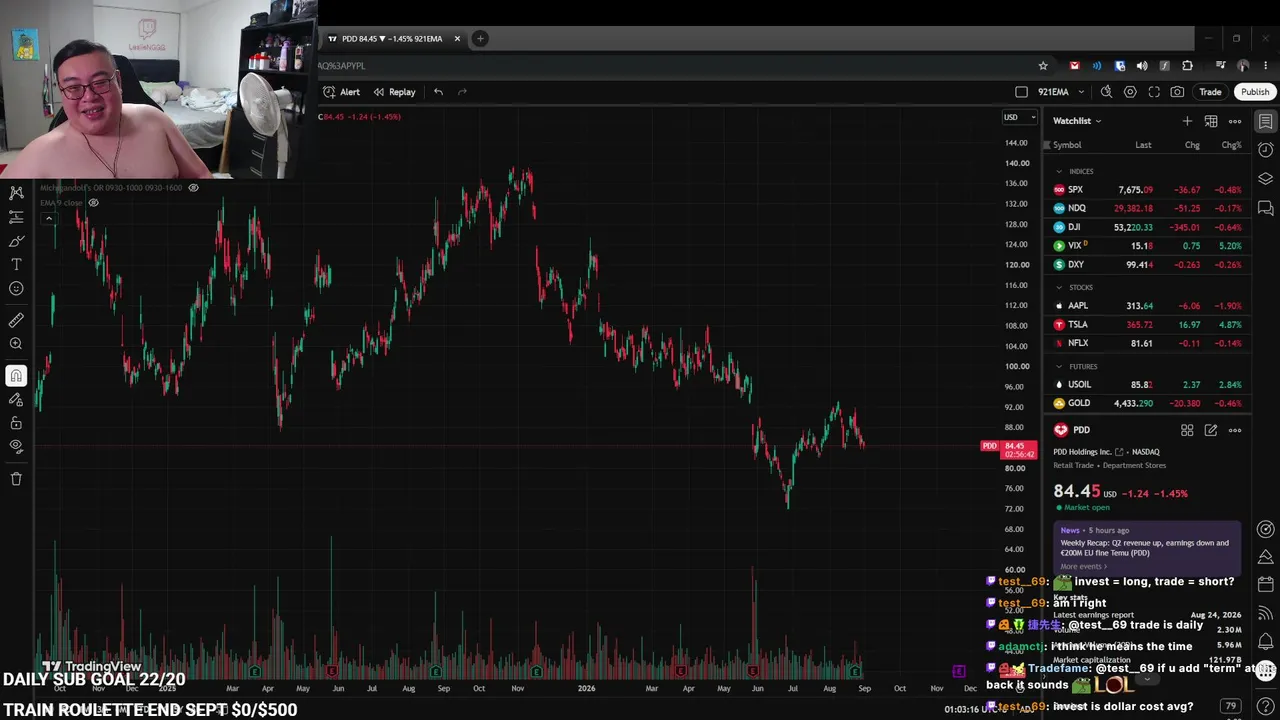Select the DXY watchlist row
This screenshot has height=720, width=1280.
1148,265
